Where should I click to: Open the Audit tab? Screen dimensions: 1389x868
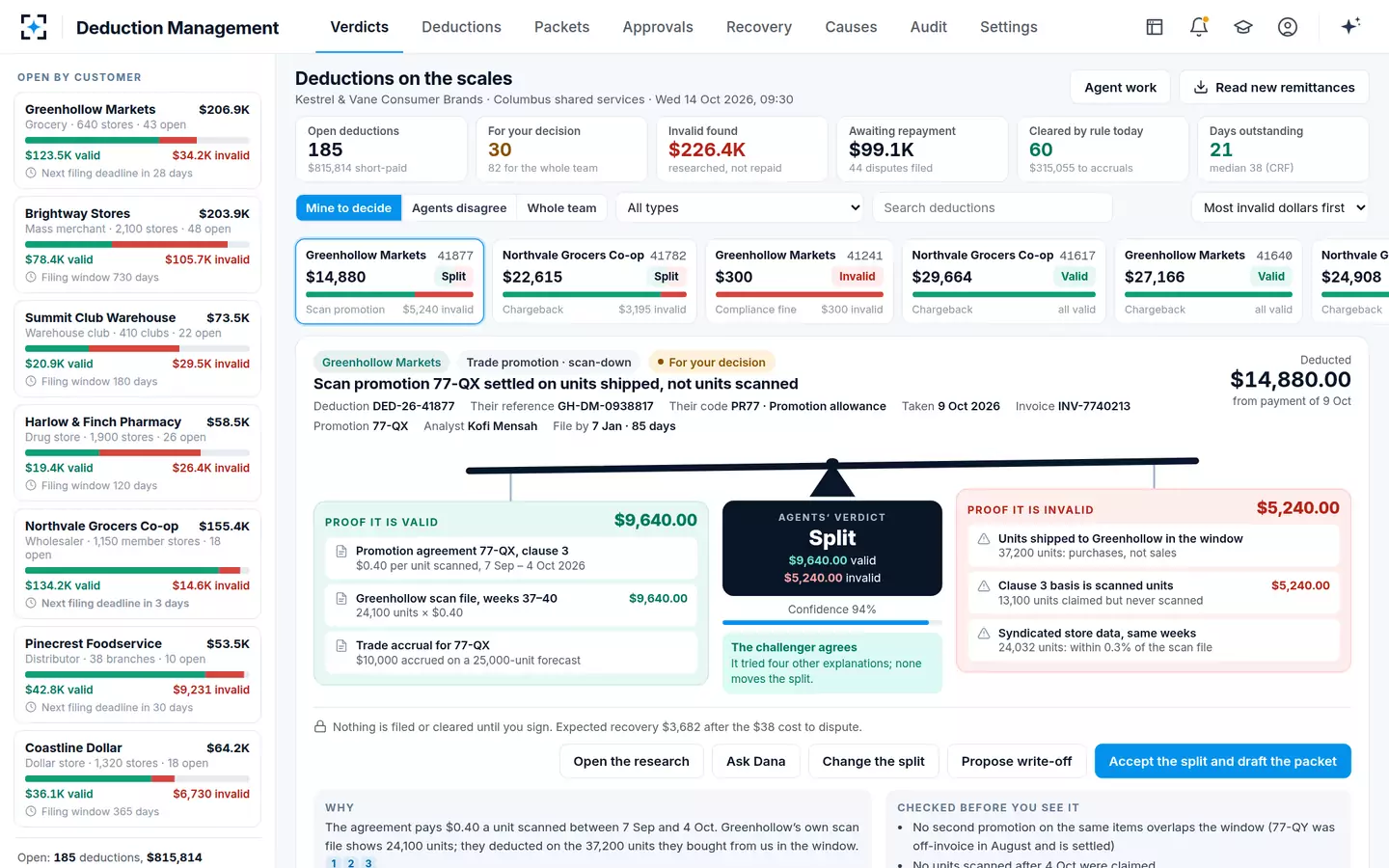[x=929, y=27]
